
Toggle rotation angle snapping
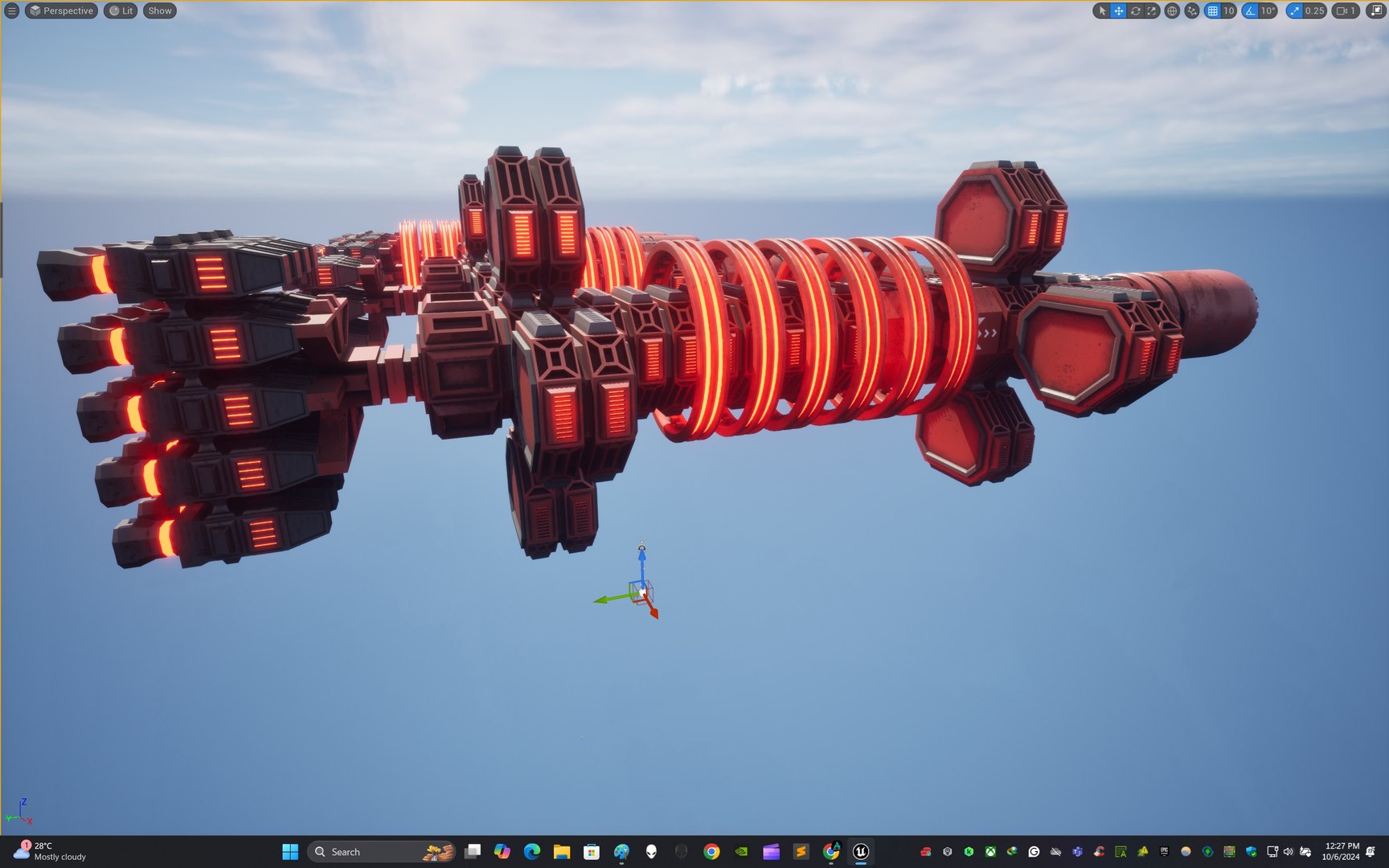[x=1250, y=10]
